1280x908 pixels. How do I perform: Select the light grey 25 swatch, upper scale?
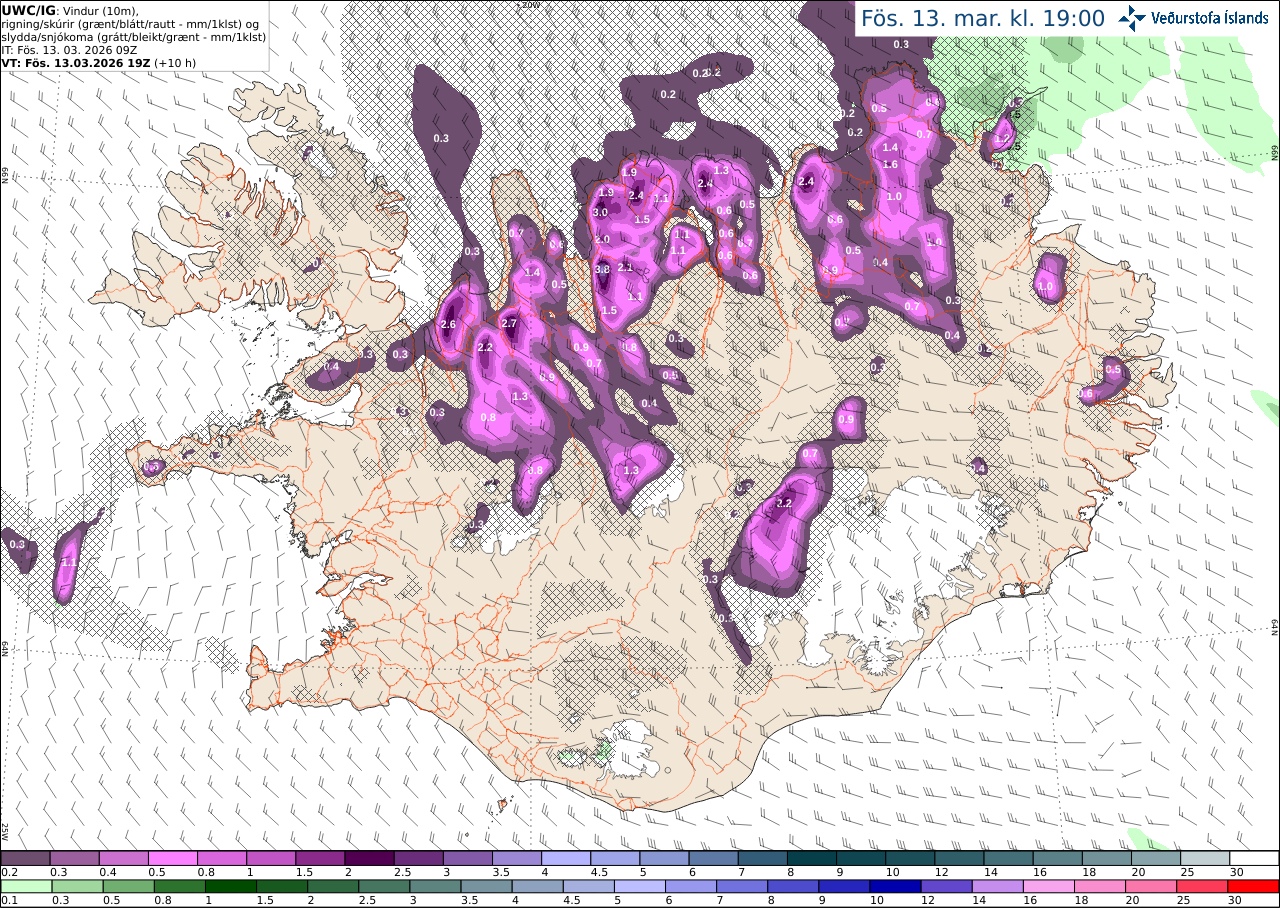(1205, 858)
